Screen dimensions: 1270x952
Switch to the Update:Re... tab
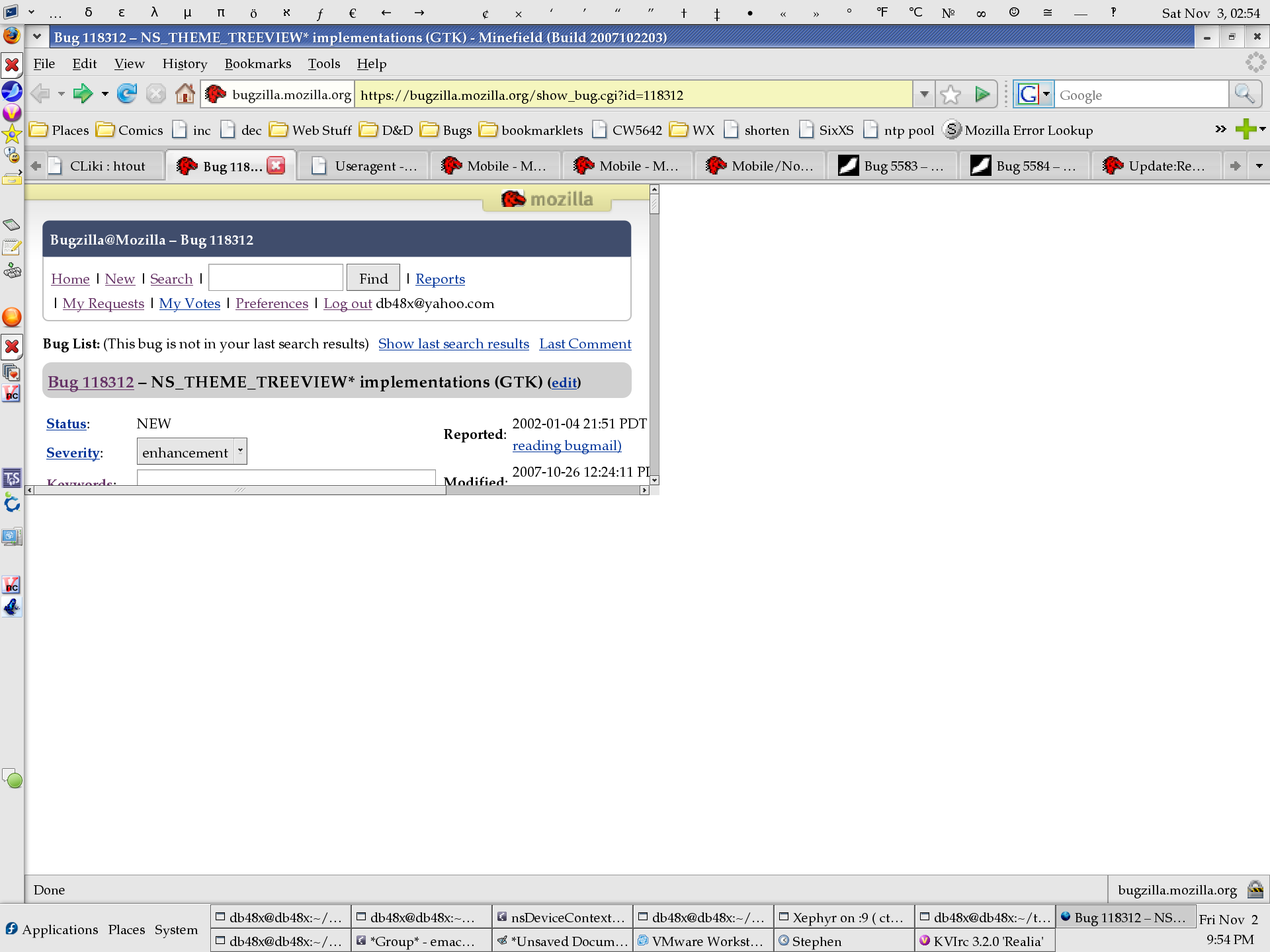point(1157,166)
